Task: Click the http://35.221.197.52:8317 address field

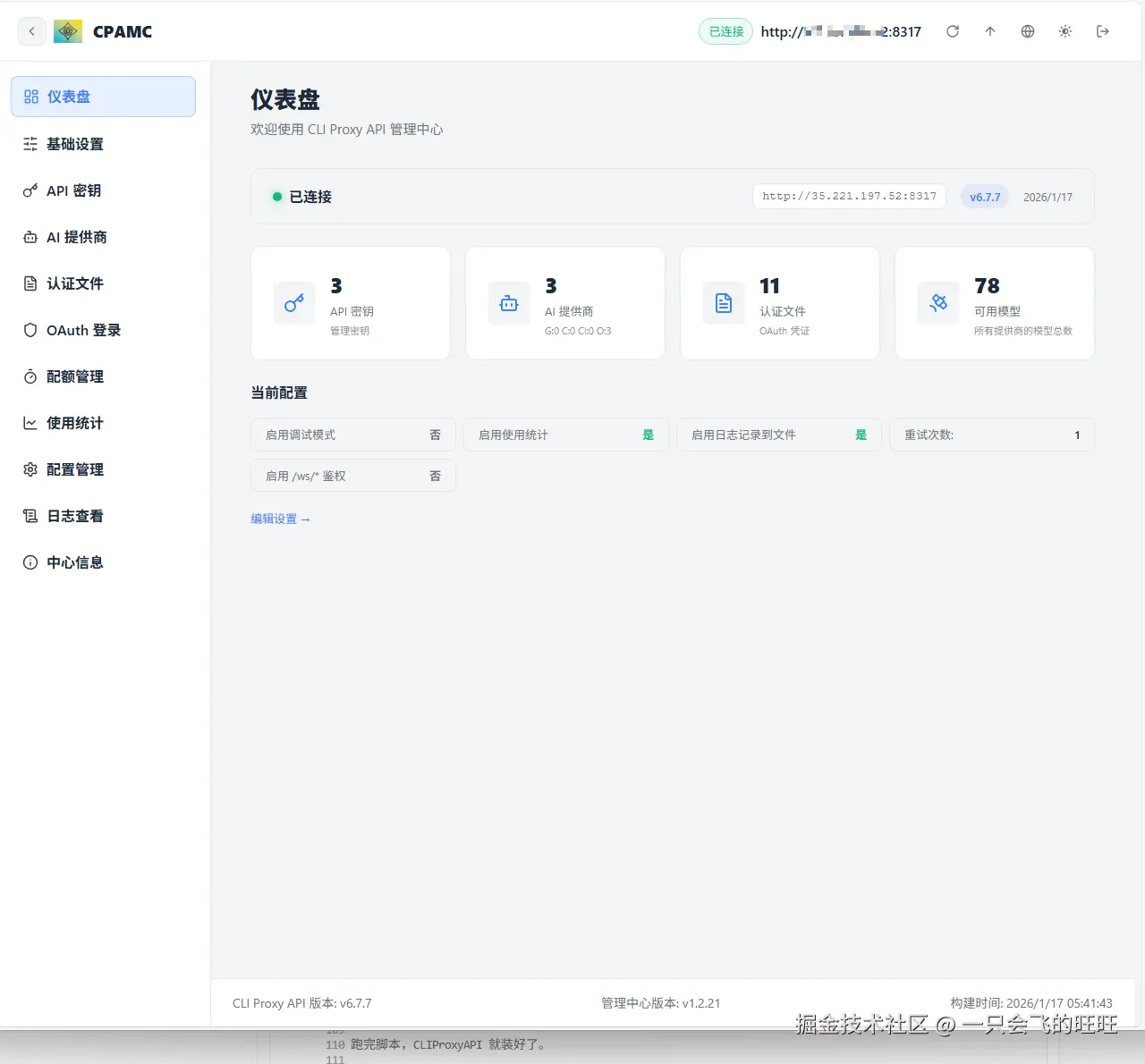Action: coord(849,196)
